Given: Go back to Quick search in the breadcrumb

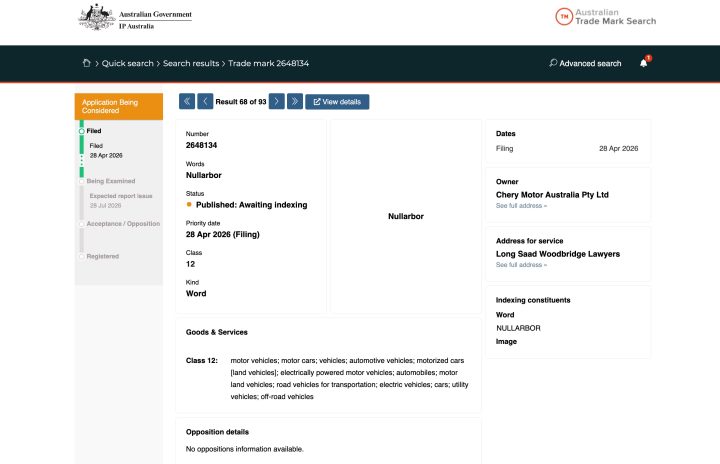Looking at the screenshot, I should coord(128,63).
